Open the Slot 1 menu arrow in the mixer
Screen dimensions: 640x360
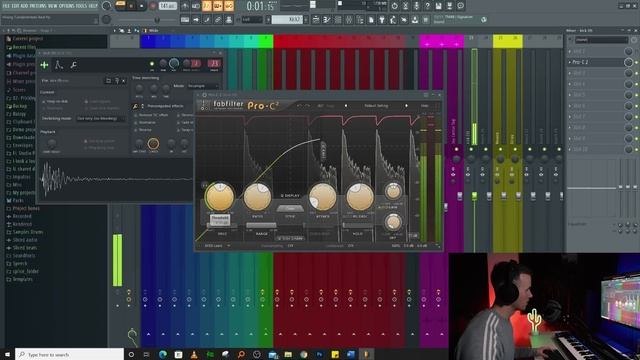click(x=570, y=51)
